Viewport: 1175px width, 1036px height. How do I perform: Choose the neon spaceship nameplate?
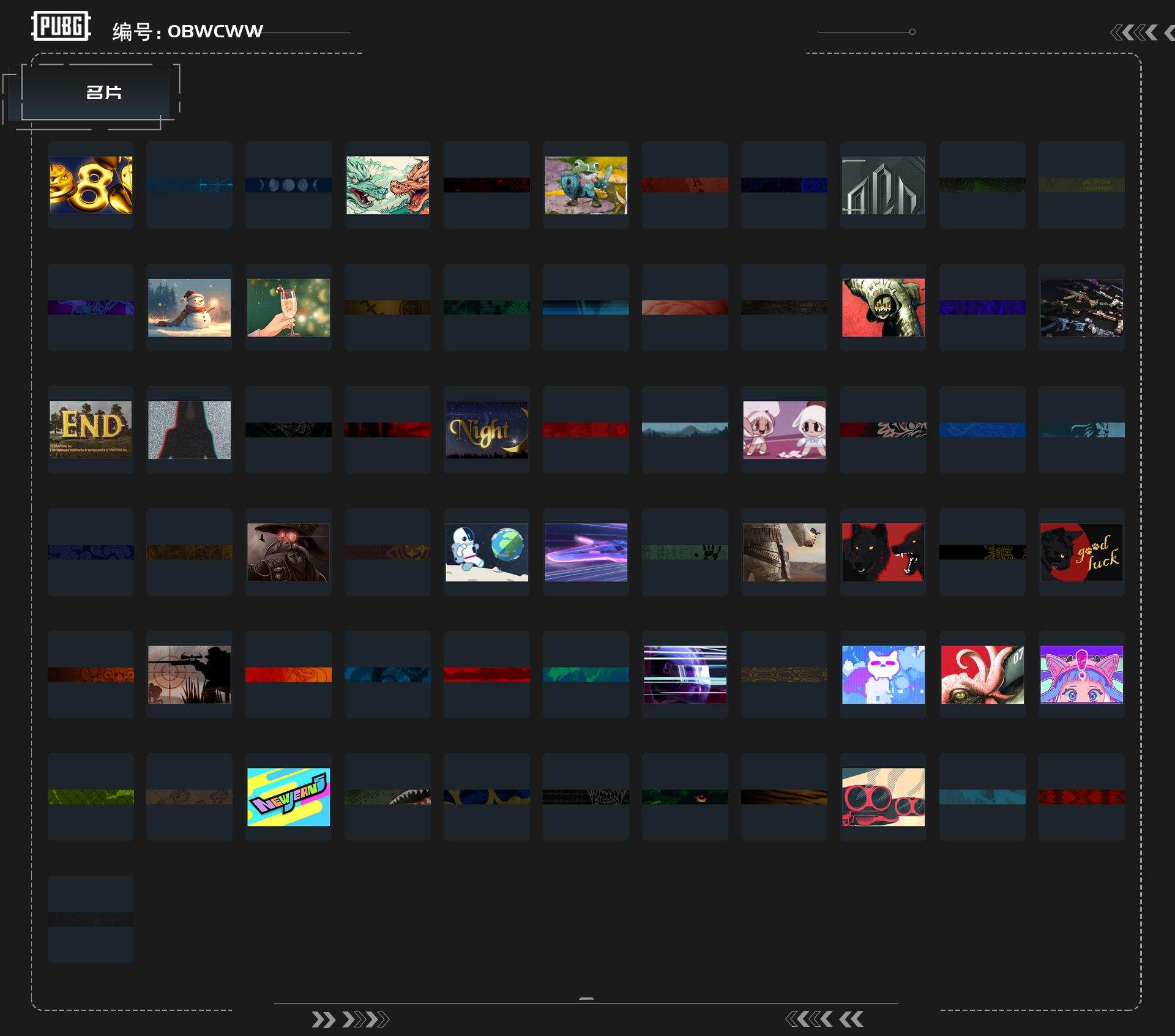pos(586,553)
